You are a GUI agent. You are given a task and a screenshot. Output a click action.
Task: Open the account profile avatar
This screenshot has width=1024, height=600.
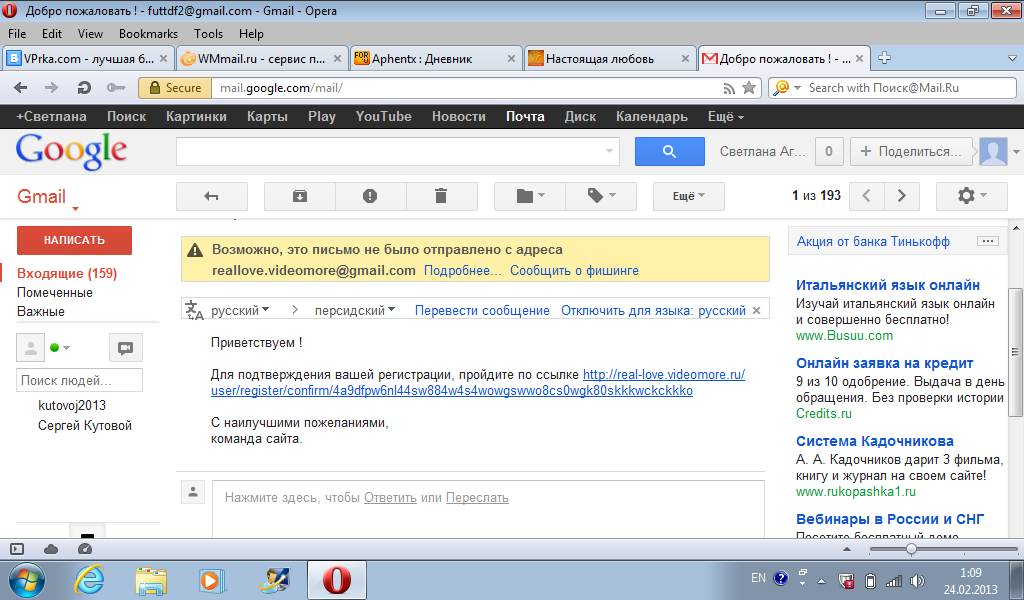point(993,151)
